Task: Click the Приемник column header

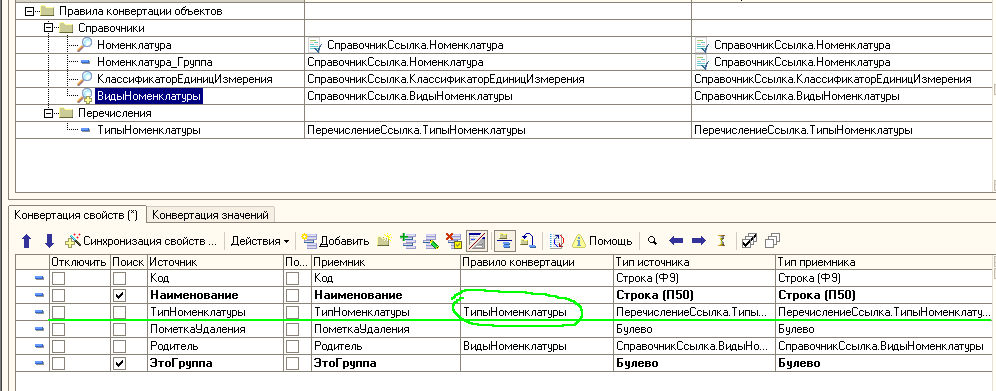Action: click(x=386, y=262)
